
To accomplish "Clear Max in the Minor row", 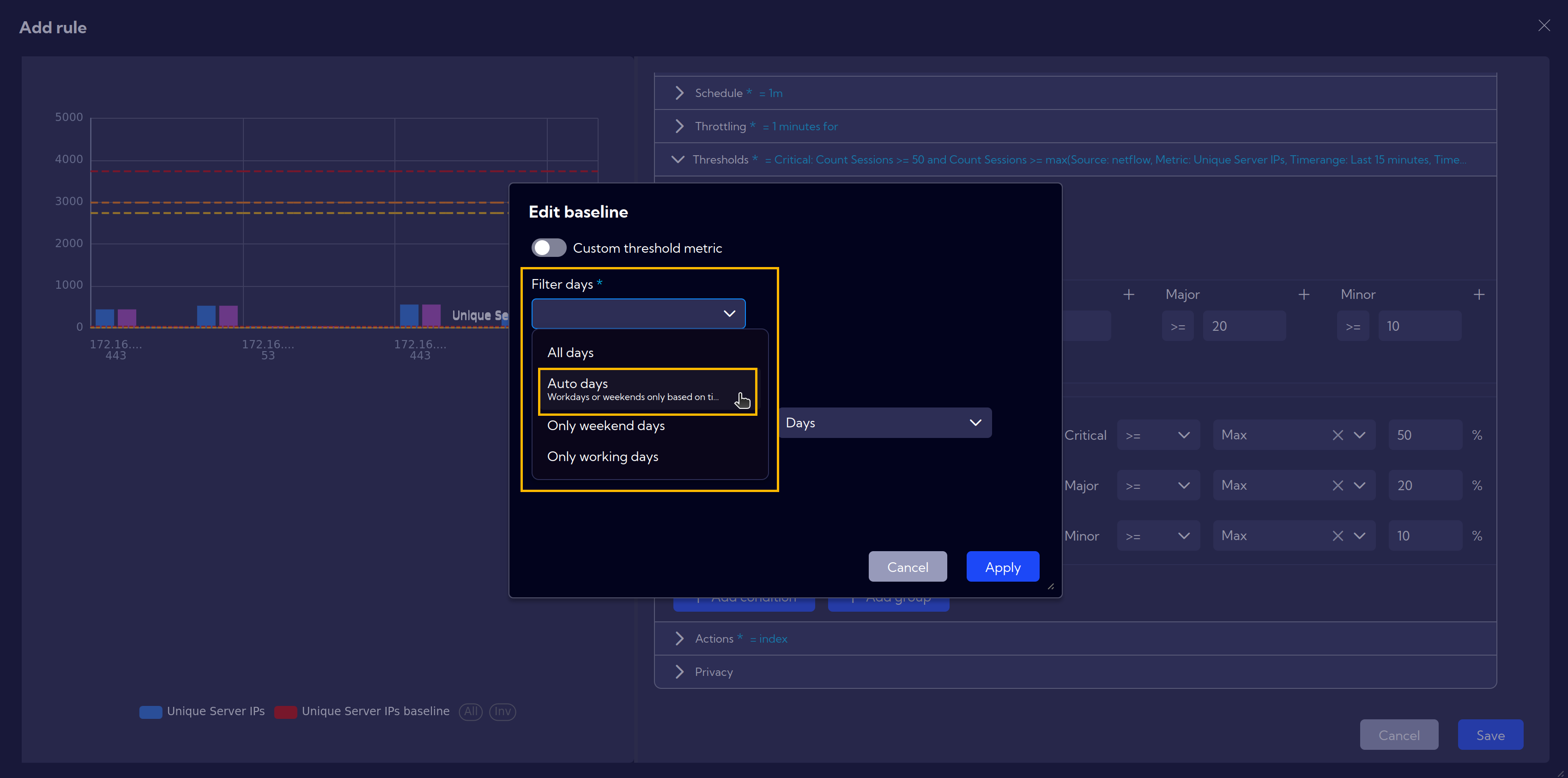I will pos(1338,536).
